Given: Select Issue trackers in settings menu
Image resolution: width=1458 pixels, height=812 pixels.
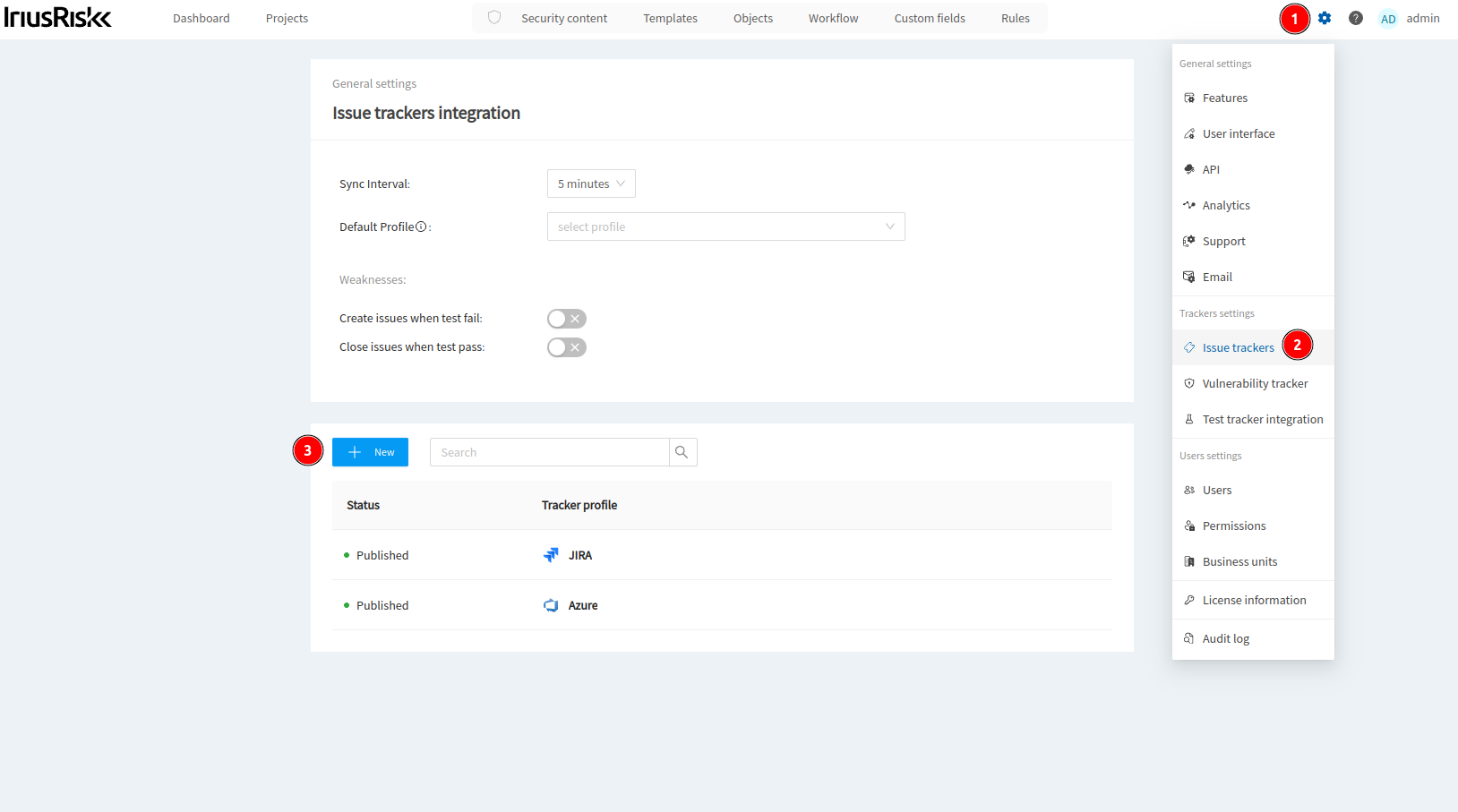Looking at the screenshot, I should 1253,347.
